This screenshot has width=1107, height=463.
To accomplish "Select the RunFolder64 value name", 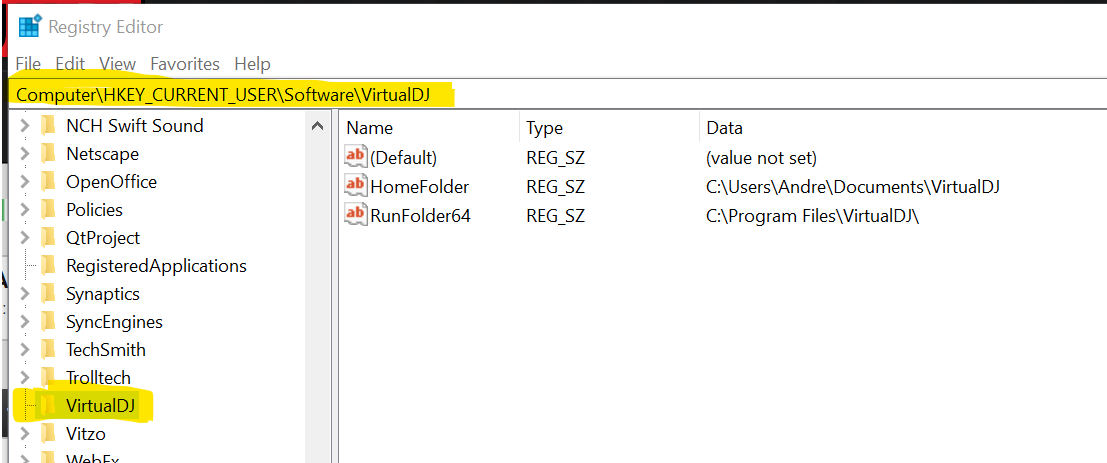I will tap(421, 216).
